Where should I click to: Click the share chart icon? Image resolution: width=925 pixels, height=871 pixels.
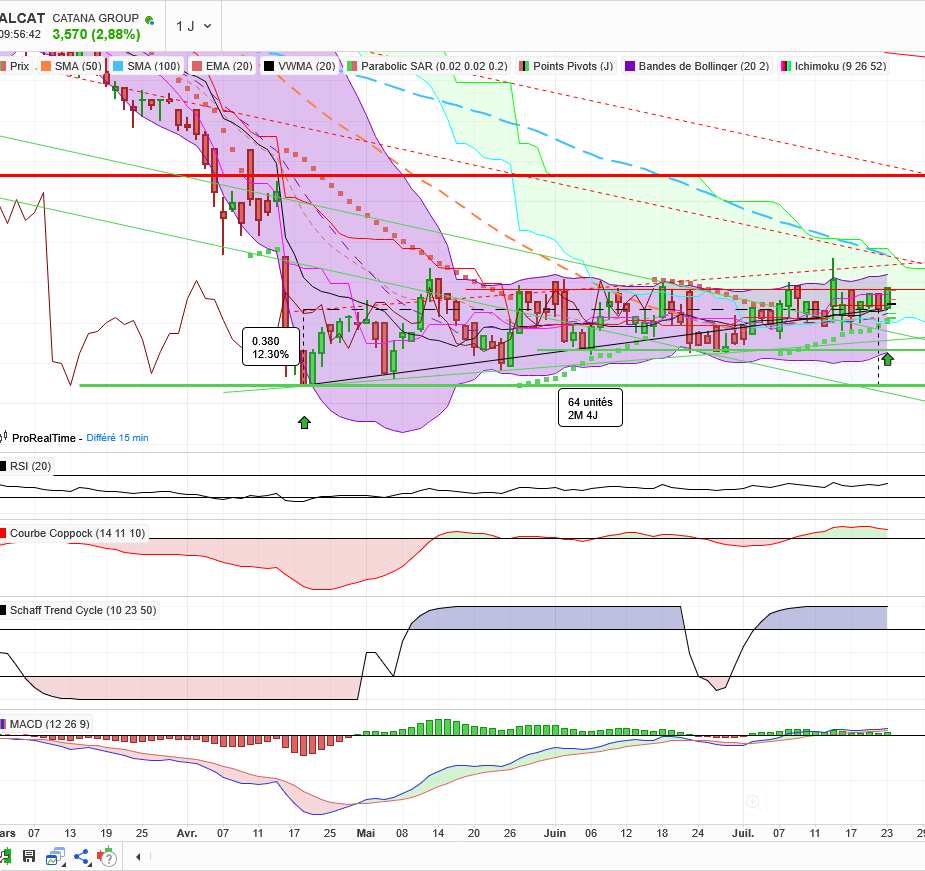tap(82, 856)
